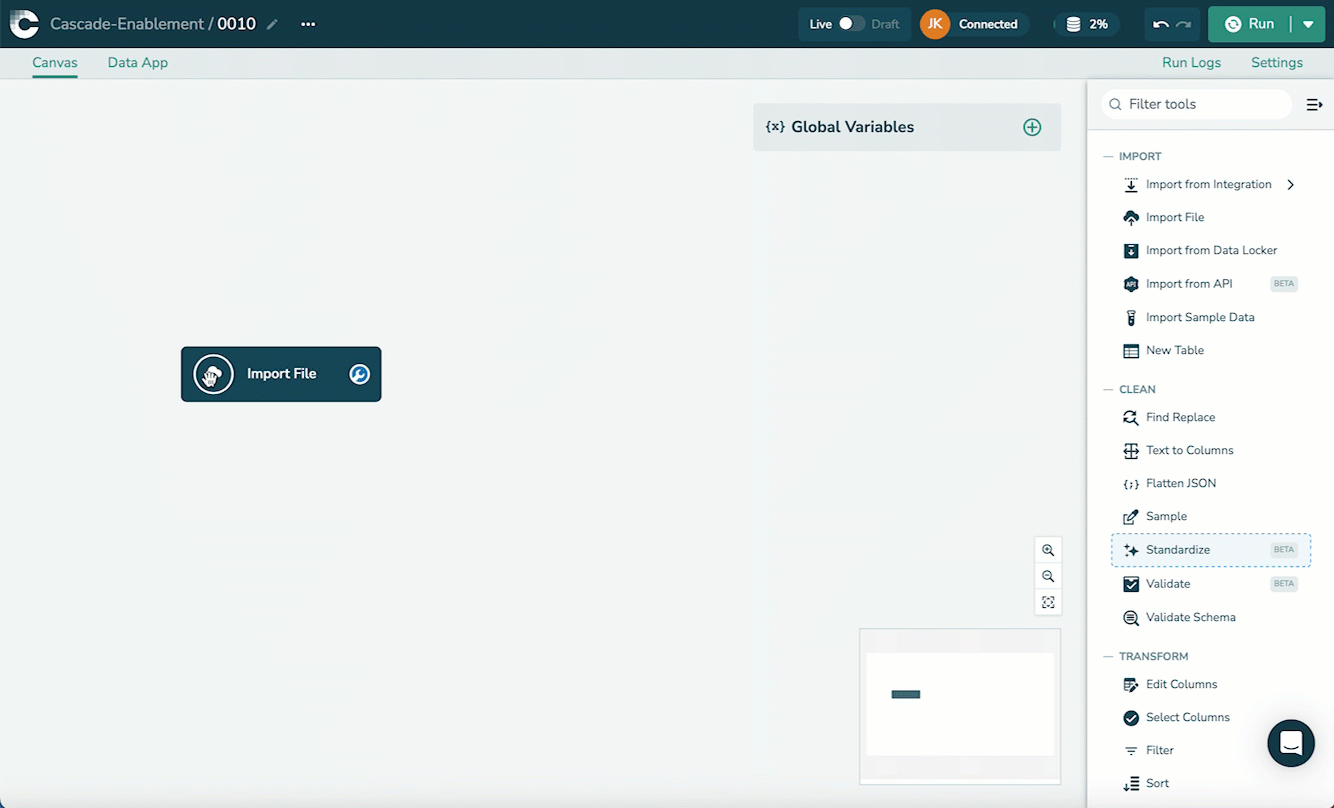Image resolution: width=1334 pixels, height=808 pixels.
Task: Collapse the CLEAN tools section
Action: point(1107,389)
